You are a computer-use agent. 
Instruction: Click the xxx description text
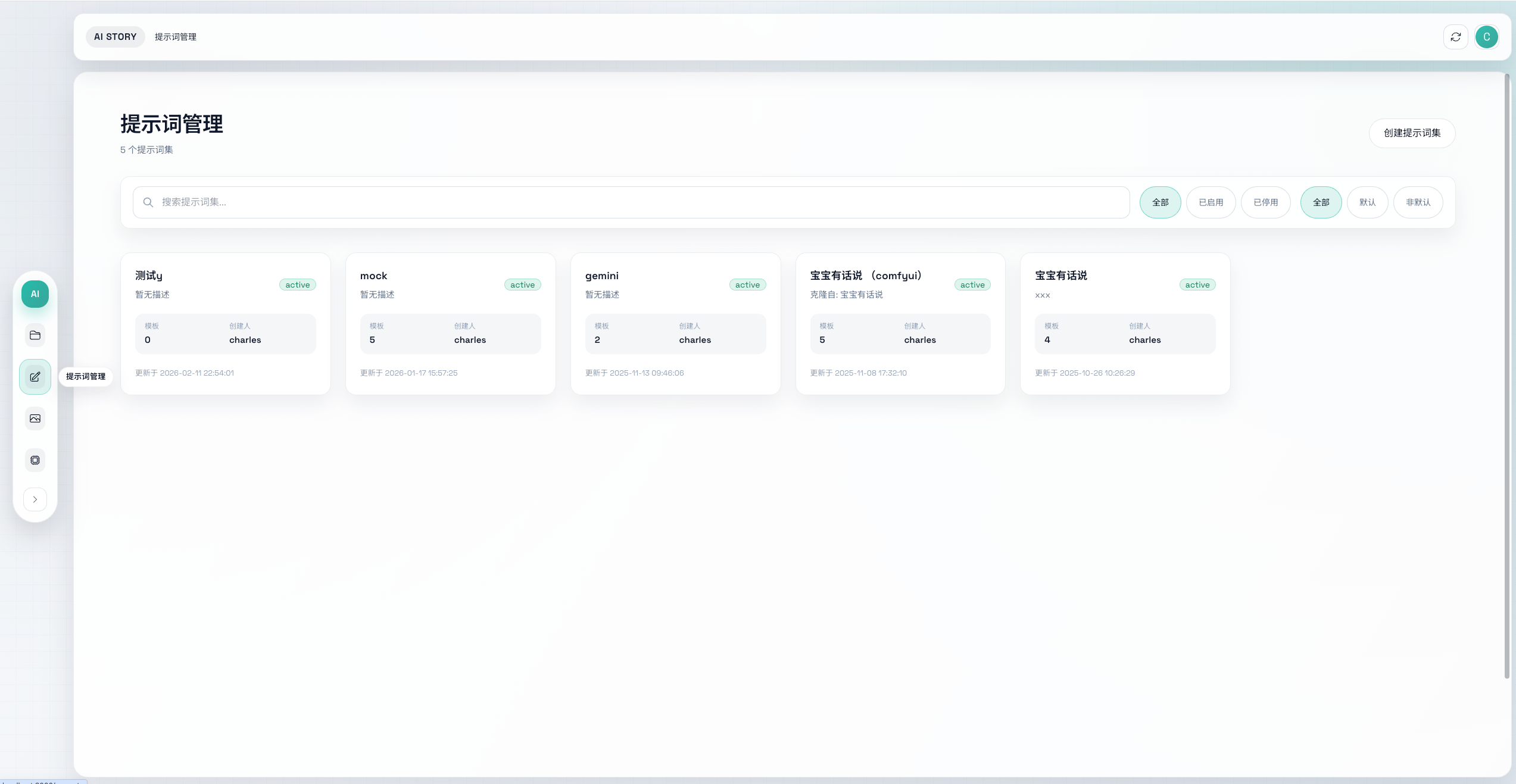1043,295
